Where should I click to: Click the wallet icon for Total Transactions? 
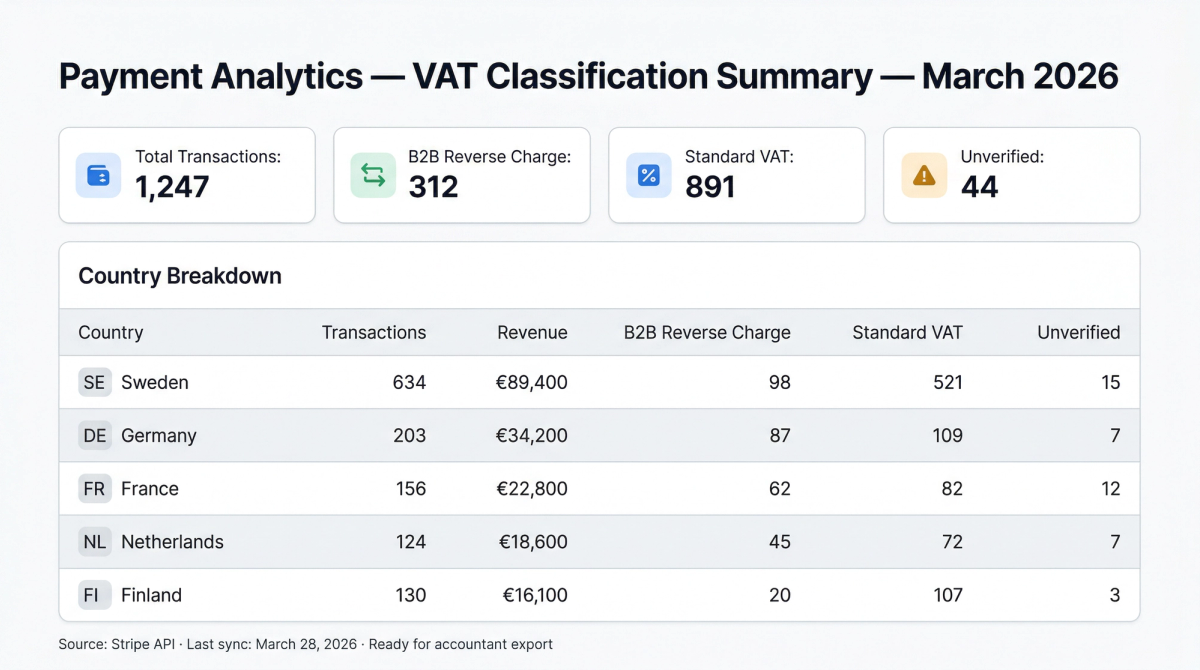tap(98, 175)
